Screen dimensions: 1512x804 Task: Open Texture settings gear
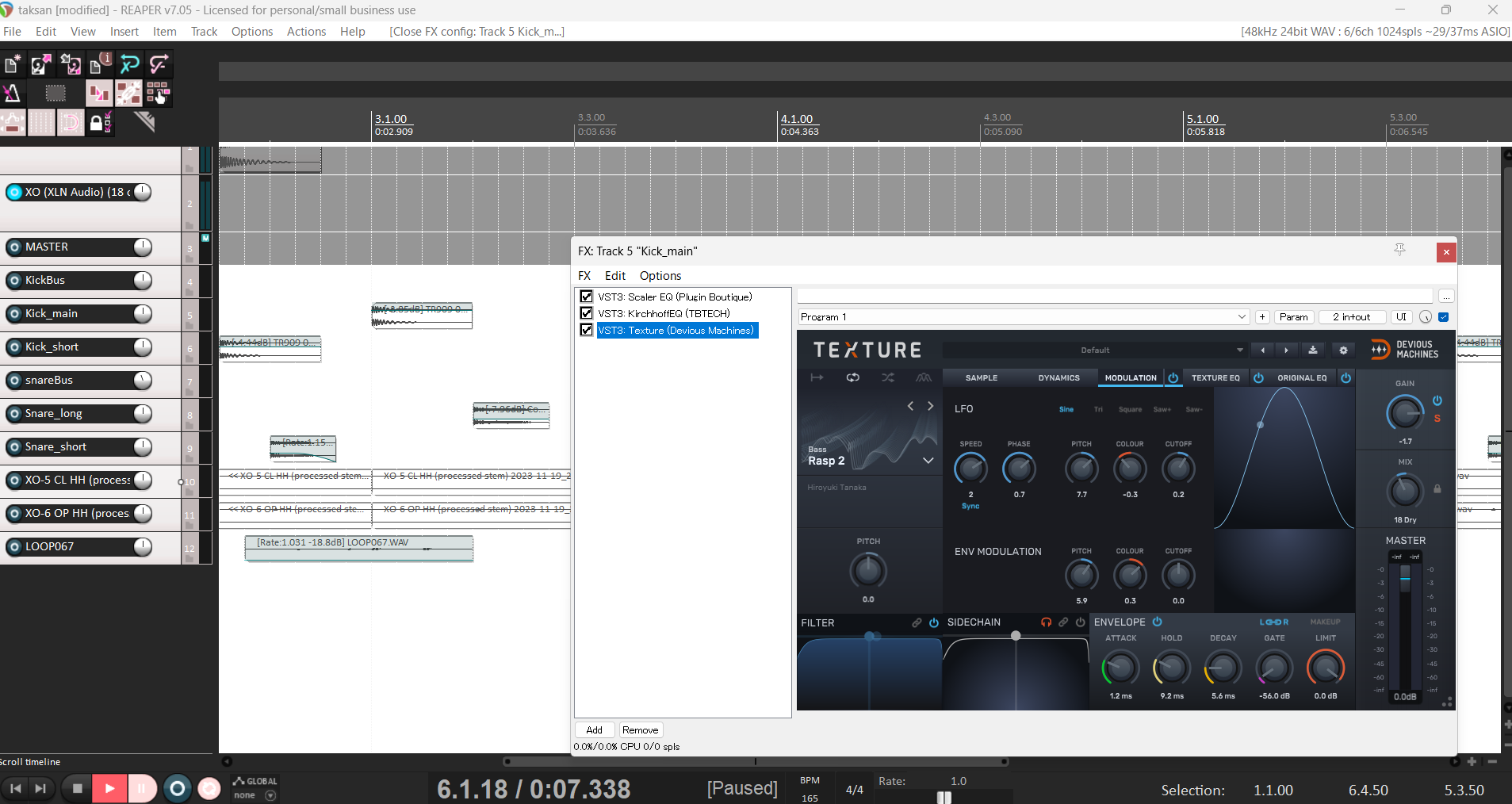point(1343,350)
